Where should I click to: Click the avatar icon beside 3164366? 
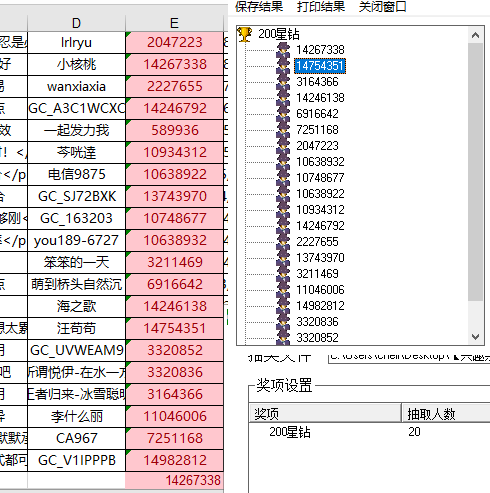(x=283, y=82)
